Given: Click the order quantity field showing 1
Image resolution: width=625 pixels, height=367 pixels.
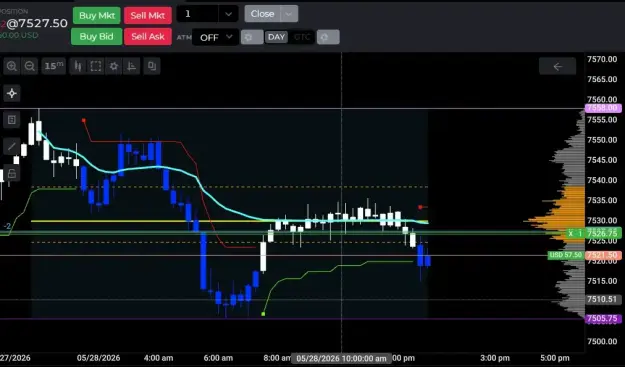Looking at the screenshot, I should point(197,14).
